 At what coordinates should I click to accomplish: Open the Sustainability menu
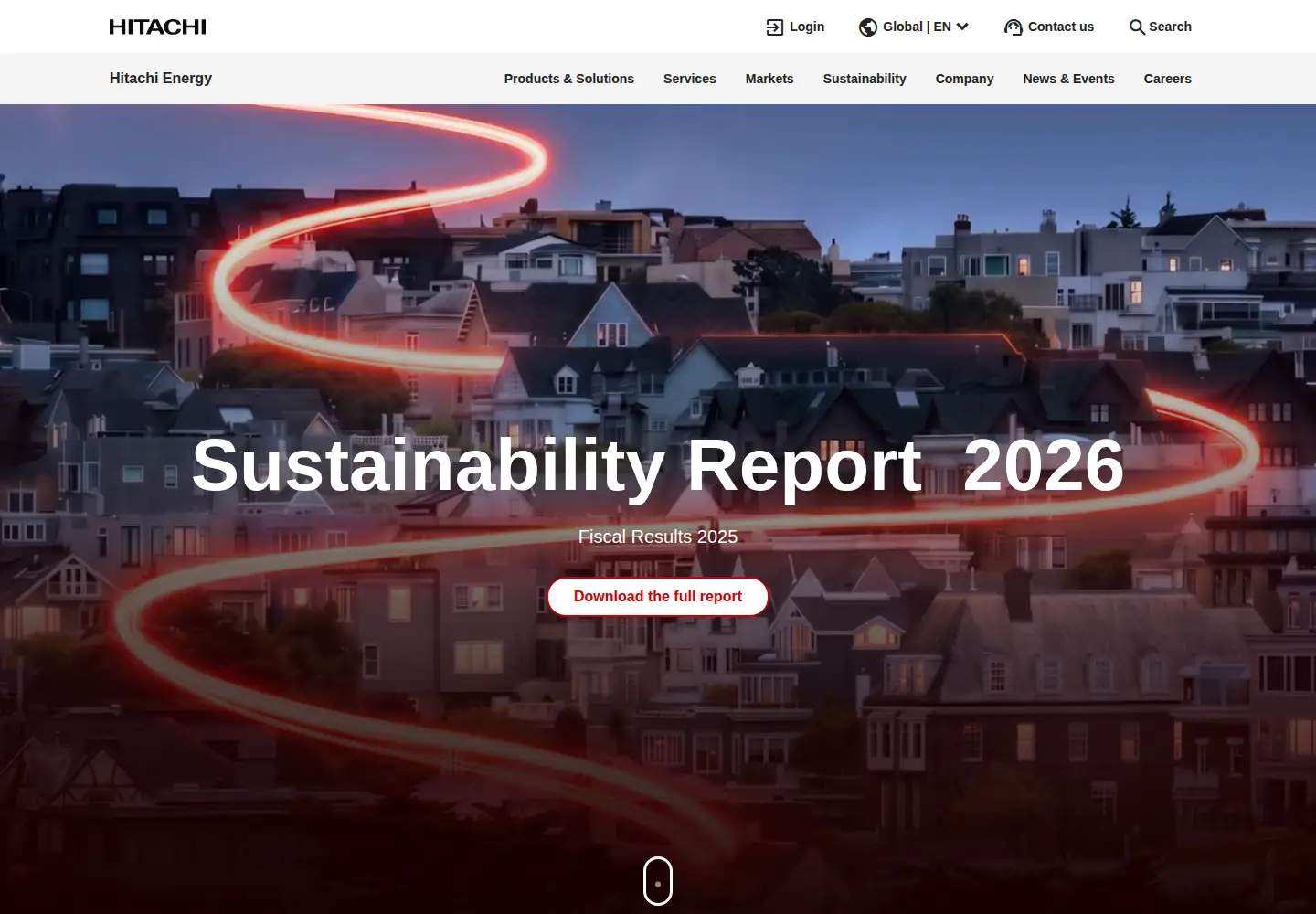865,79
